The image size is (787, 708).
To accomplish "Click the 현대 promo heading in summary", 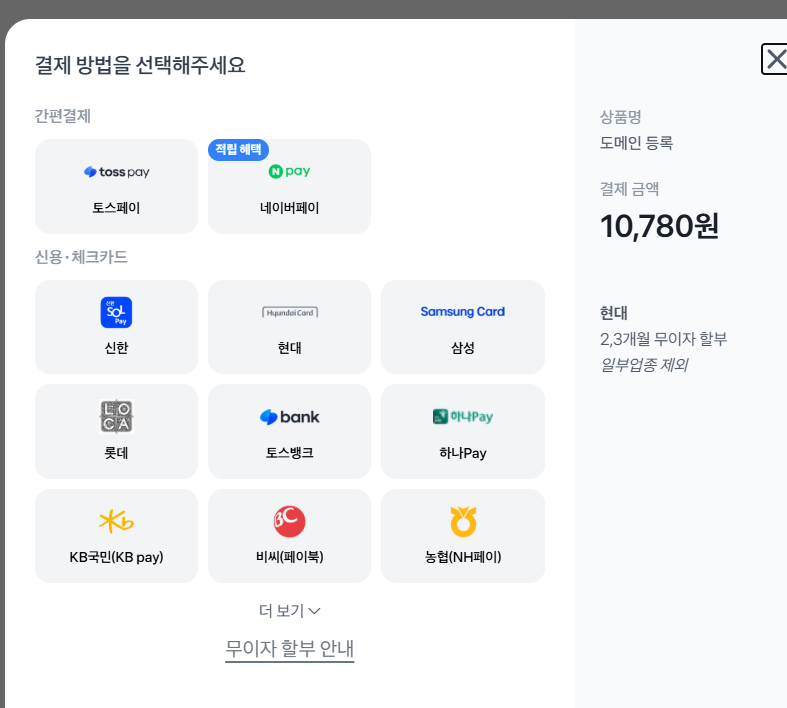I will (x=614, y=313).
